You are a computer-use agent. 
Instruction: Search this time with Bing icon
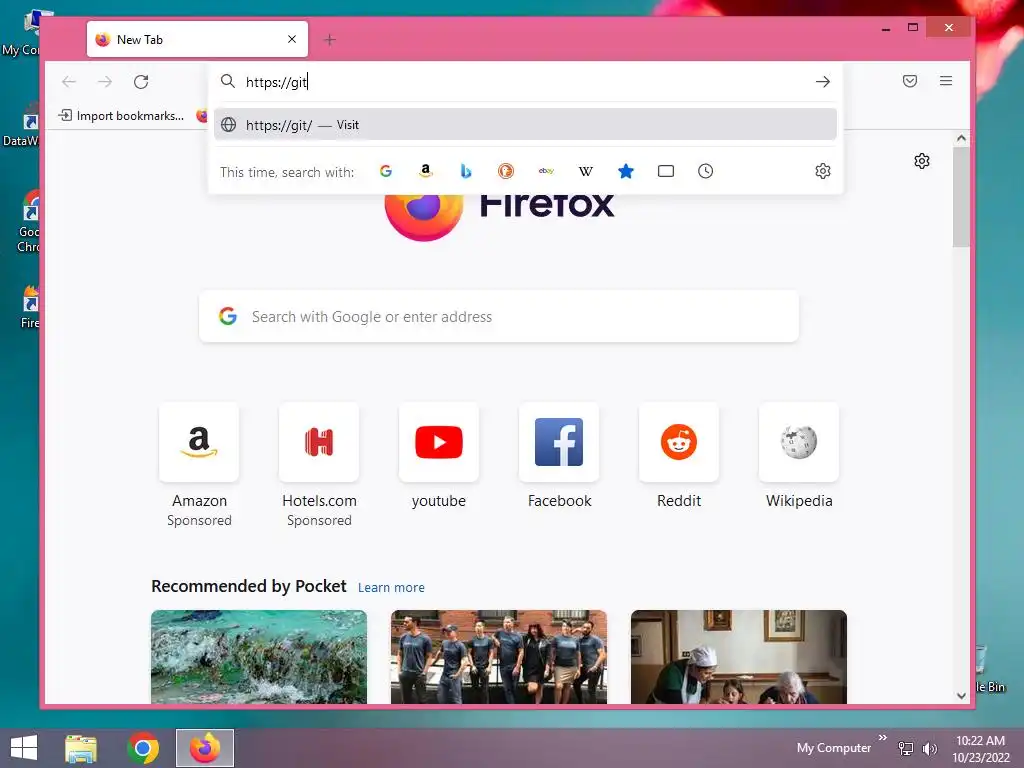pos(466,171)
